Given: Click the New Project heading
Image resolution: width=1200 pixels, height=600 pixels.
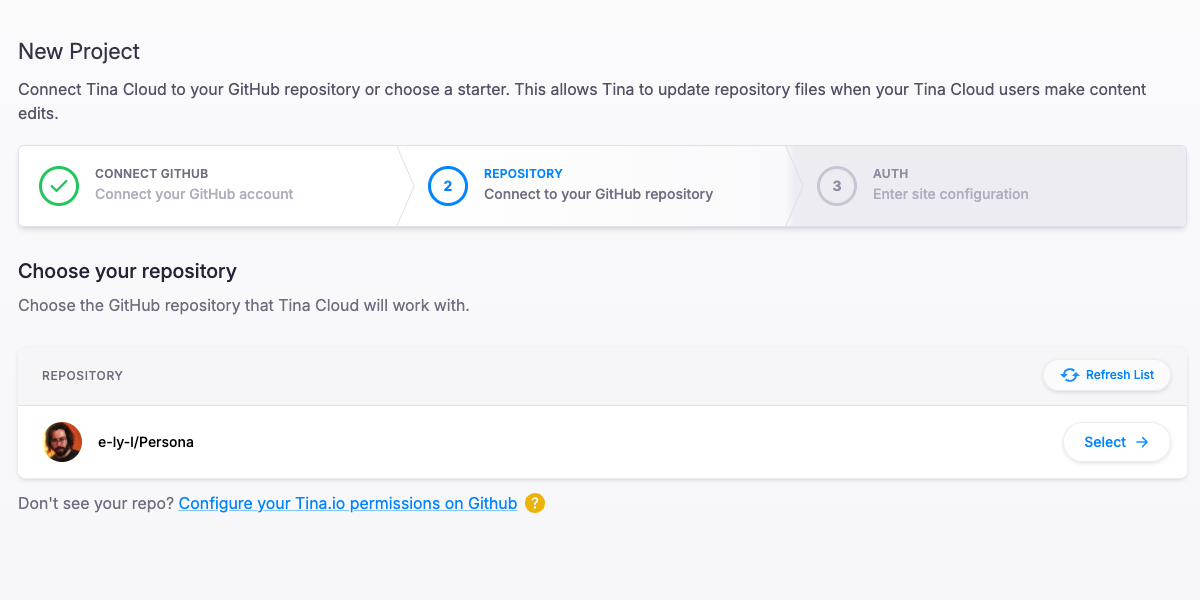Looking at the screenshot, I should coord(79,51).
